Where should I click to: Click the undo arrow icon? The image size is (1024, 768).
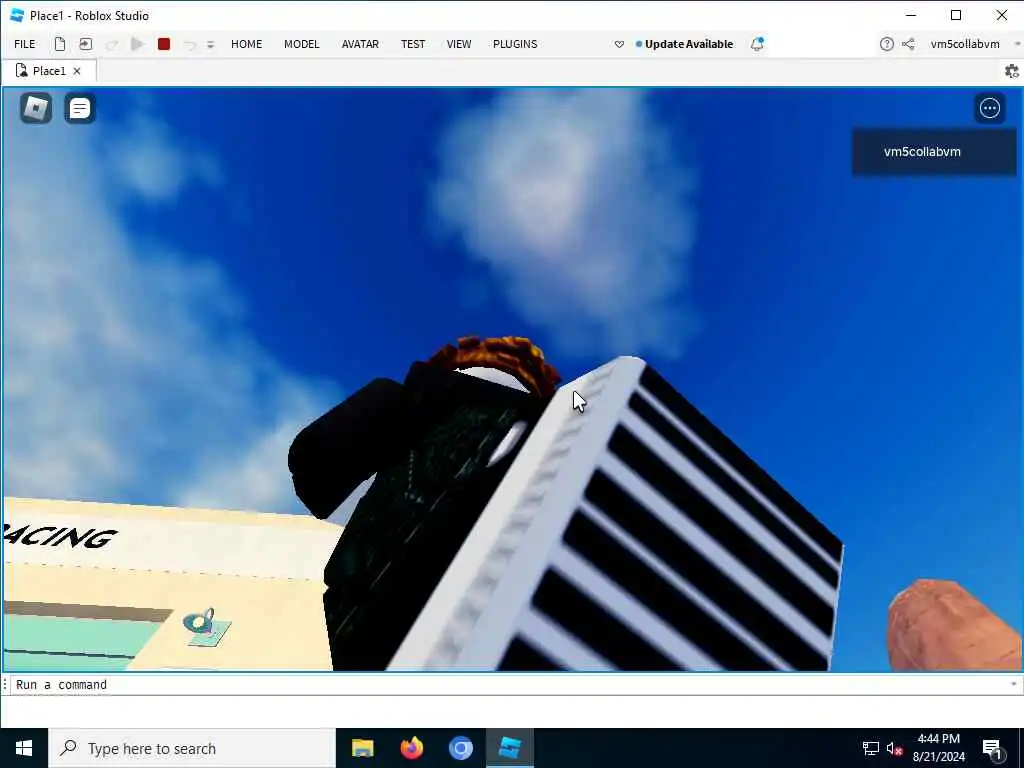(189, 45)
